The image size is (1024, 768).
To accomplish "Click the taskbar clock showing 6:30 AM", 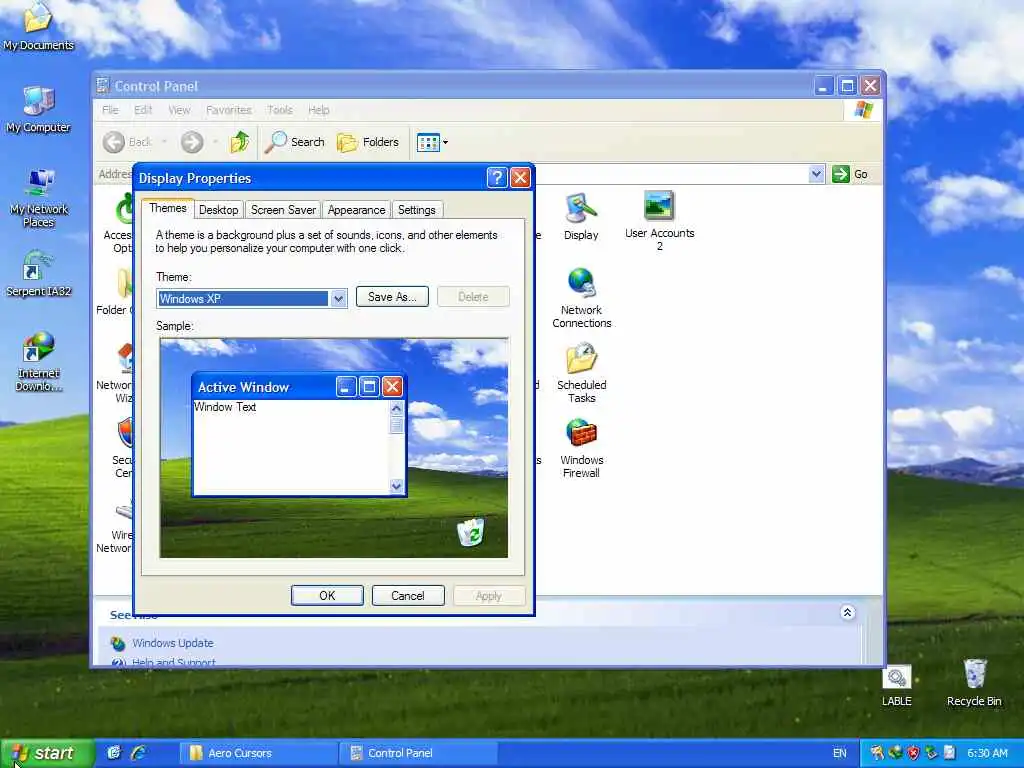I will pyautogui.click(x=987, y=753).
